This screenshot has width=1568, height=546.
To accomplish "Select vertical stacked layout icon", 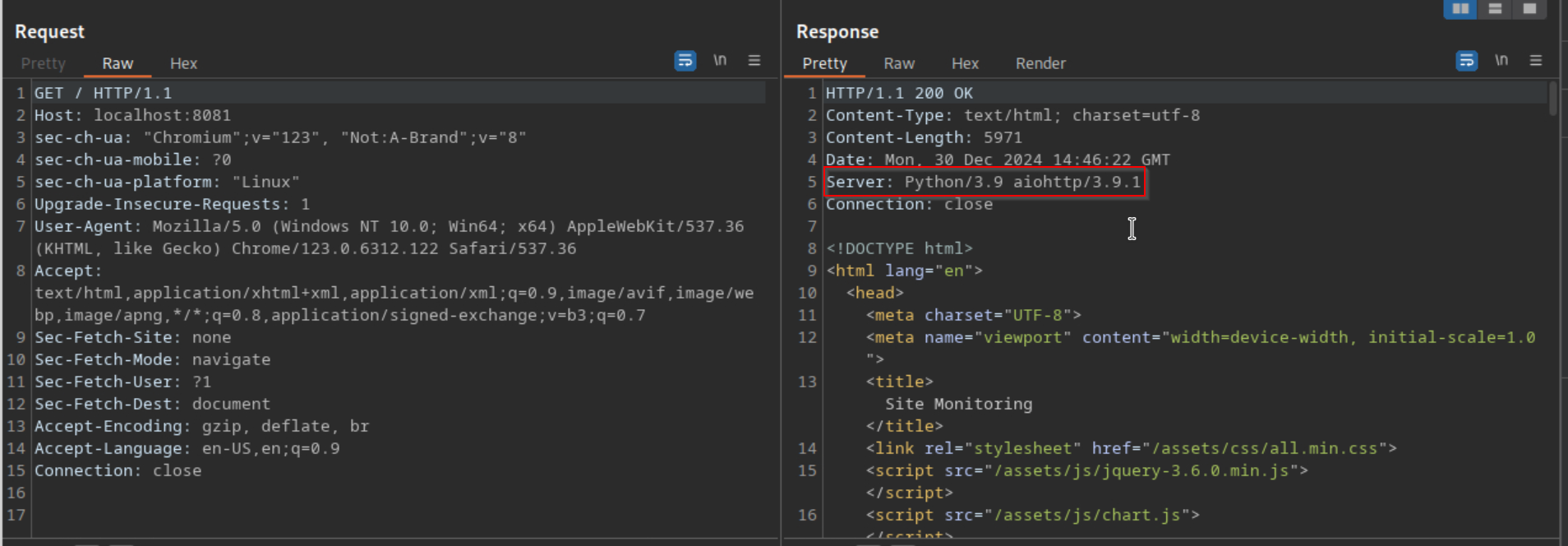I will (x=1495, y=9).
